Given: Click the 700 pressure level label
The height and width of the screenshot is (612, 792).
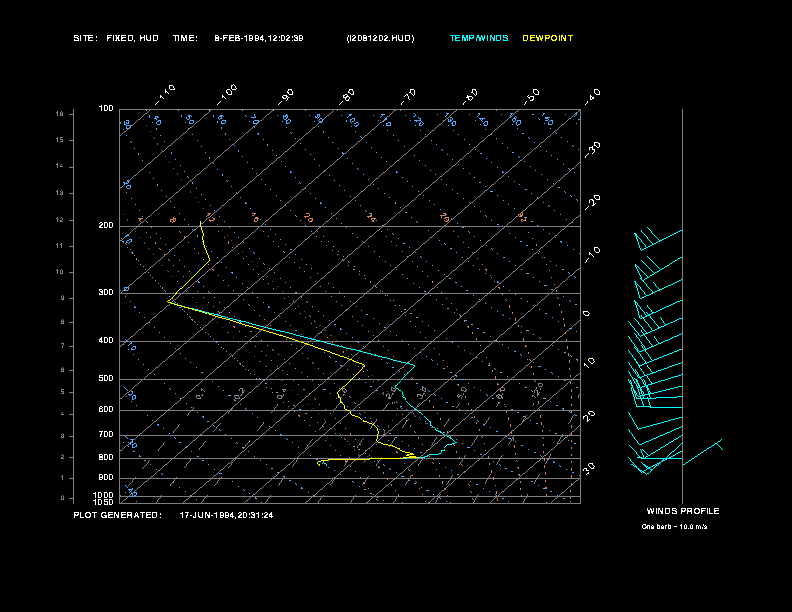Looking at the screenshot, I should pyautogui.click(x=106, y=434).
